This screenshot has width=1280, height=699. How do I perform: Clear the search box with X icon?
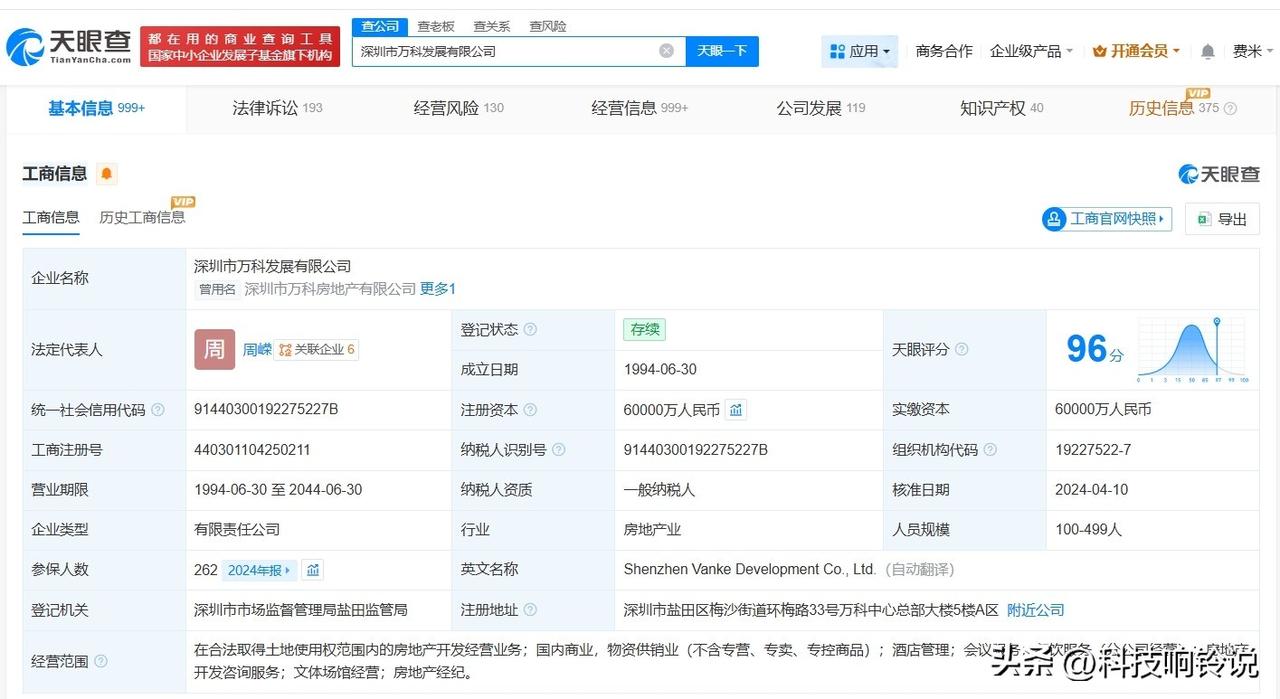pos(666,51)
